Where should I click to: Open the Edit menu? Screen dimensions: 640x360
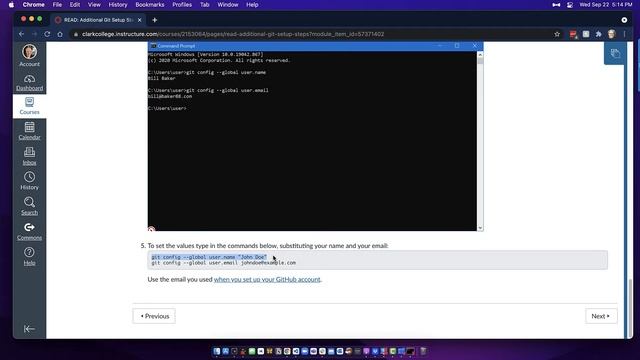75,5
